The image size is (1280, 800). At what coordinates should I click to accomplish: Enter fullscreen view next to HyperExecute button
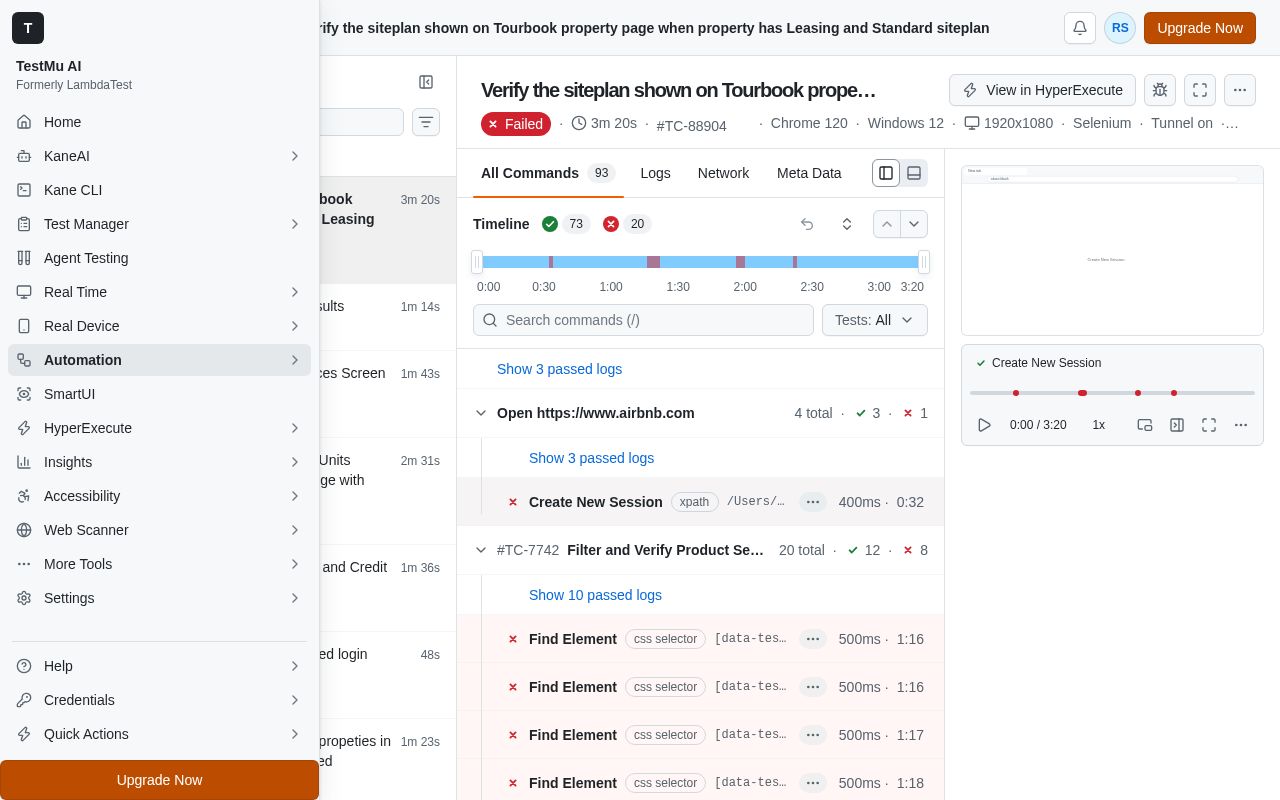[x=1200, y=90]
